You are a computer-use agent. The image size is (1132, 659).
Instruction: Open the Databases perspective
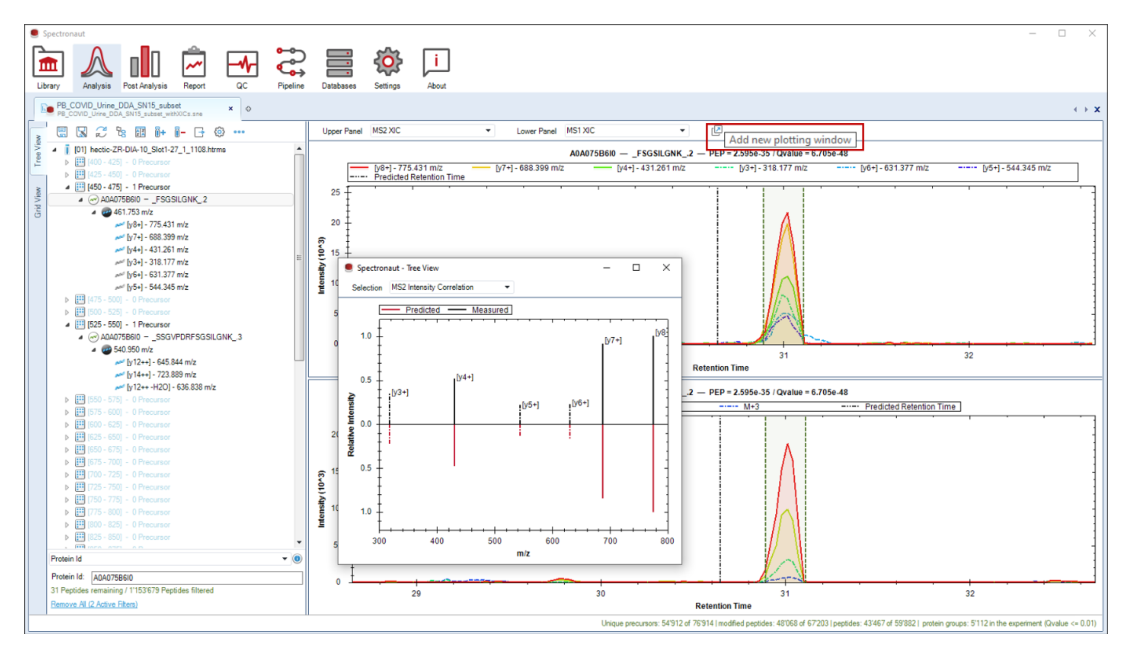339,68
